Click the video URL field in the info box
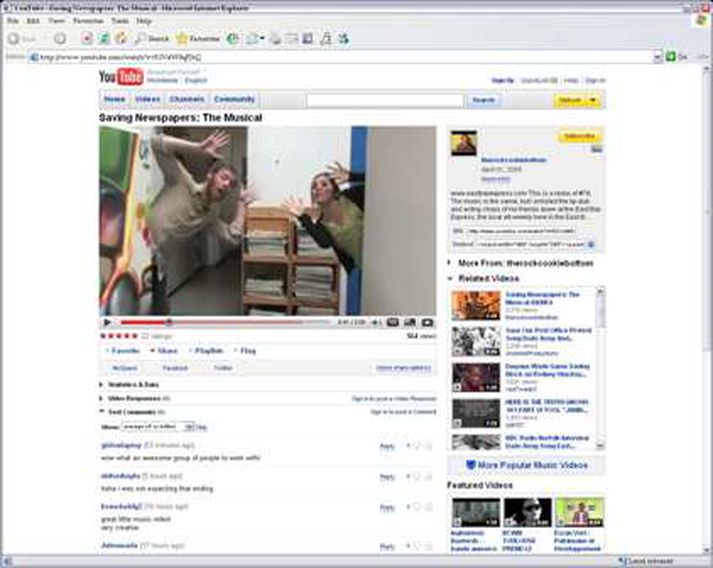 (x=521, y=231)
